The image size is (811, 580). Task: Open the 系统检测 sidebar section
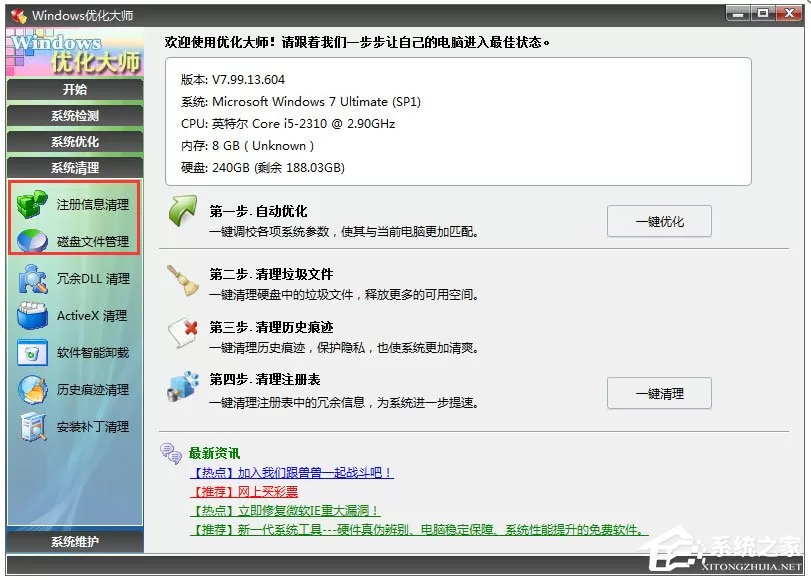(x=75, y=116)
